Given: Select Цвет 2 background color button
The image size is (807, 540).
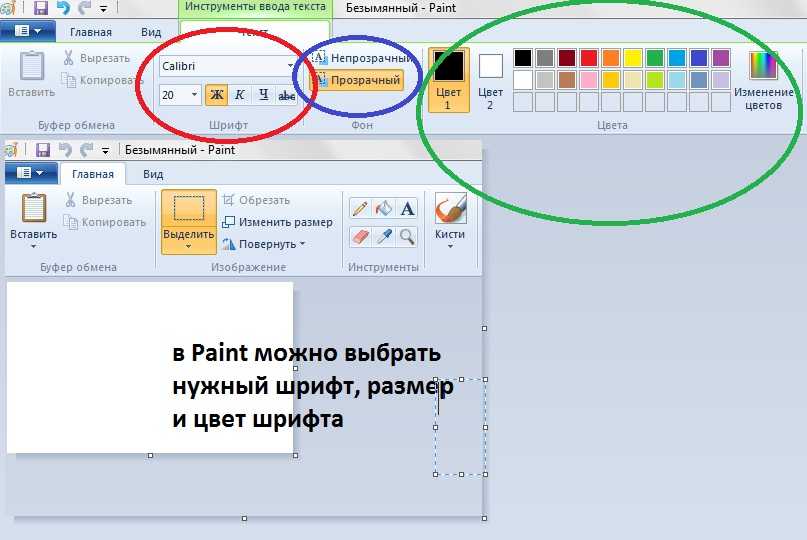Looking at the screenshot, I should (x=490, y=81).
